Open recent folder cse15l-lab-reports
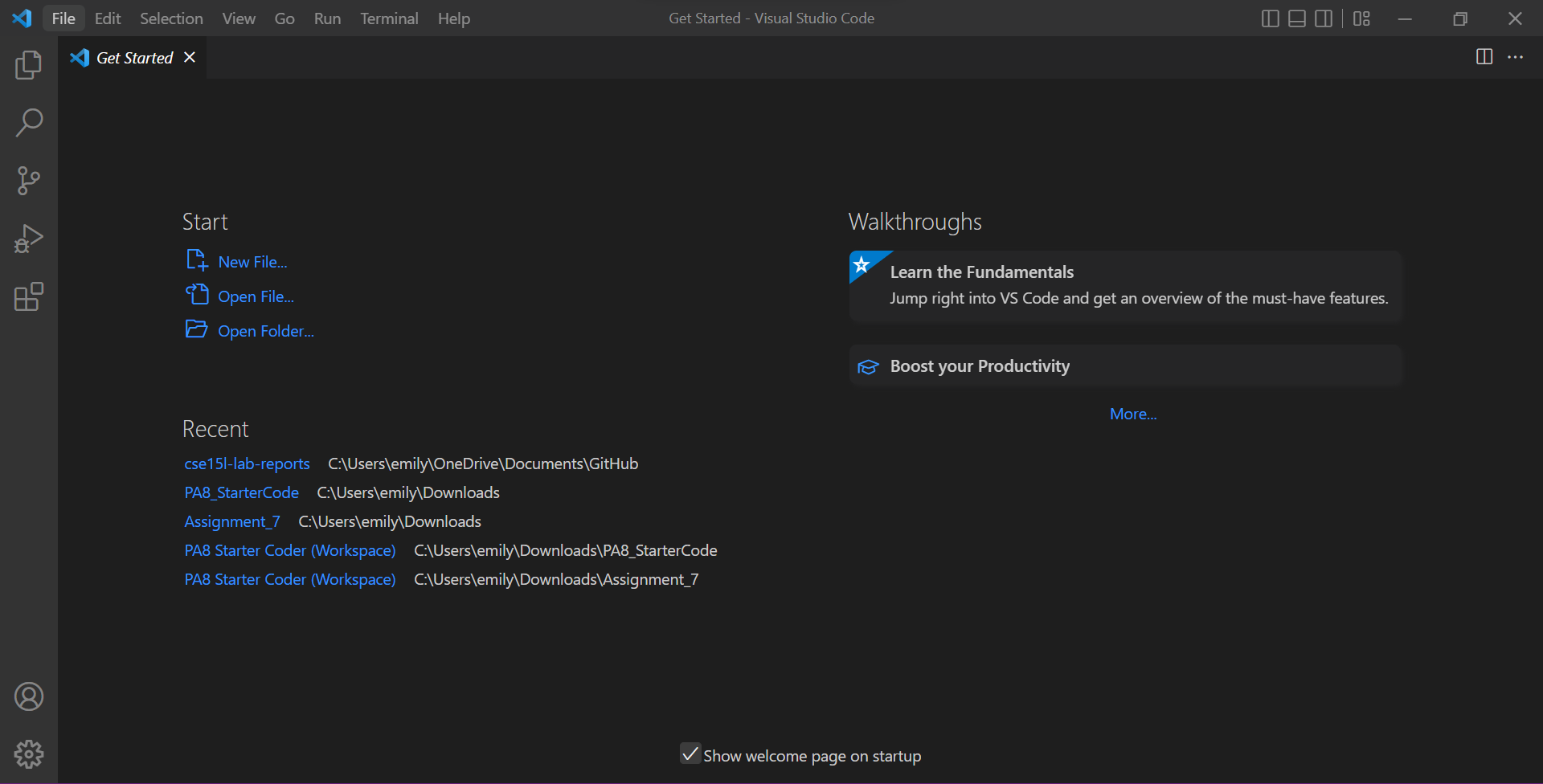Viewport: 1543px width, 784px height. coord(247,463)
